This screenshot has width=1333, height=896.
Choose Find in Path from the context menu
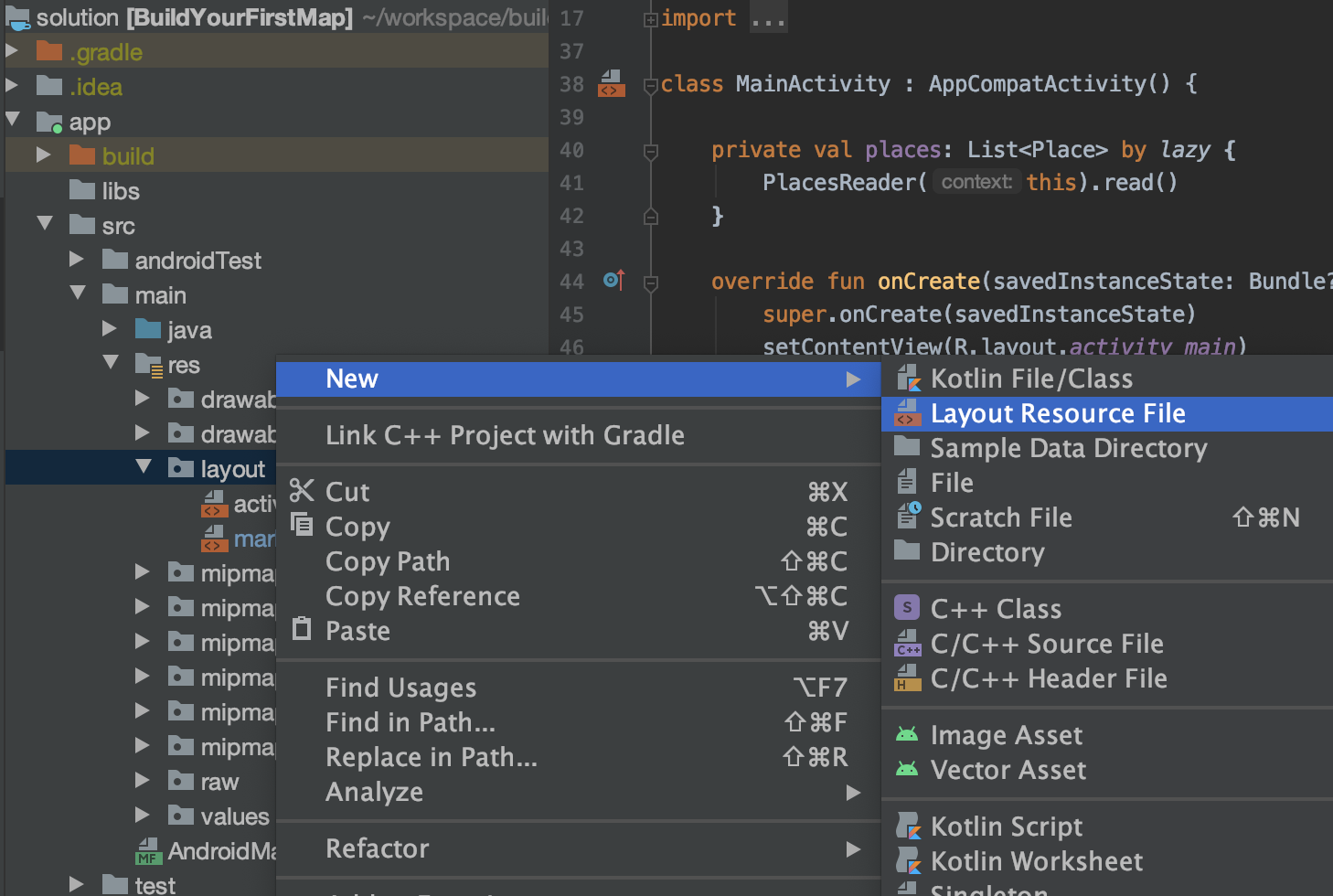point(410,721)
